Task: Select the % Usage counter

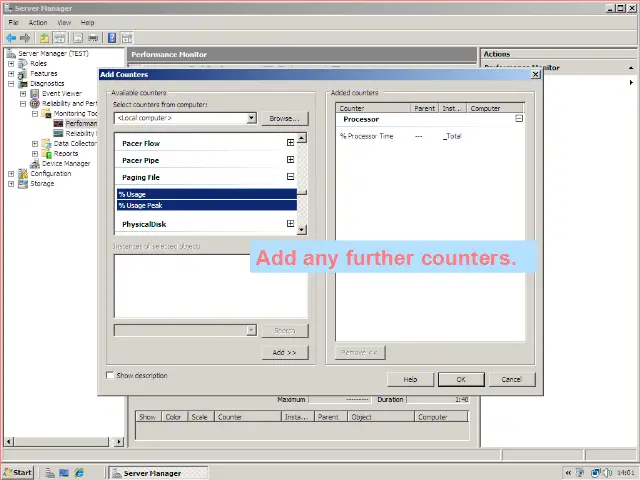Action: [207, 194]
